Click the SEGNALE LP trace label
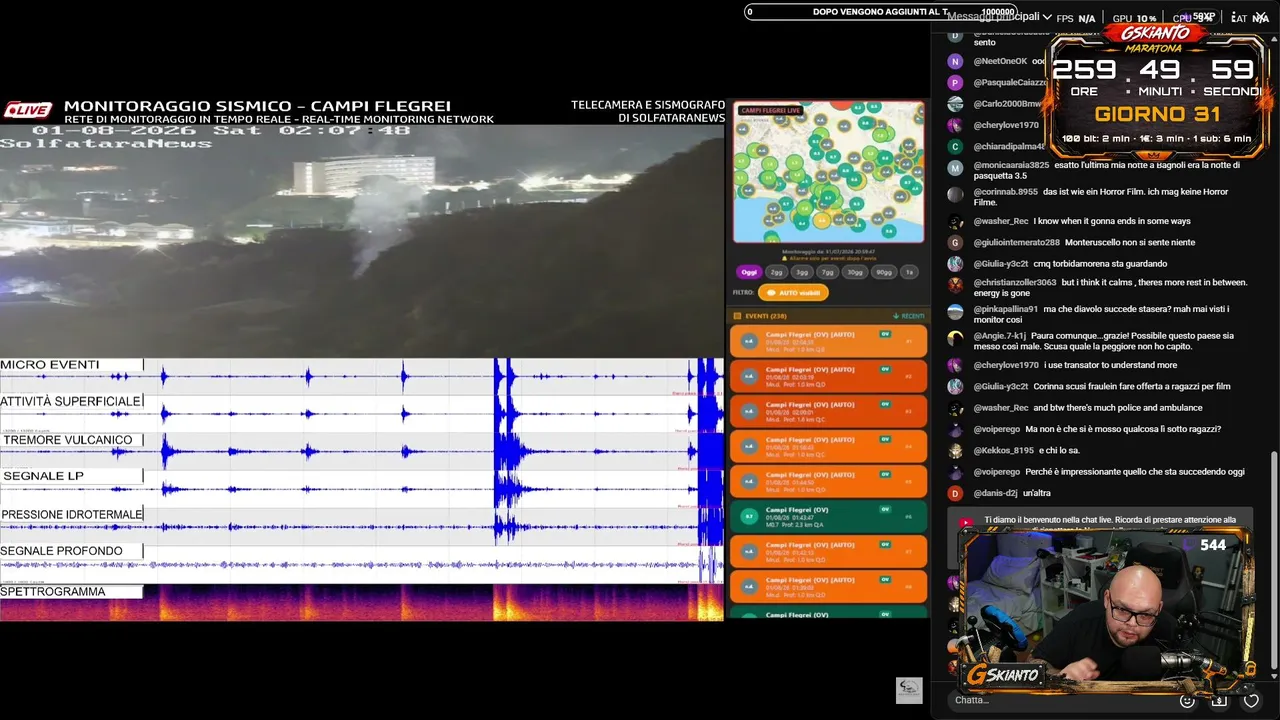 [71, 476]
